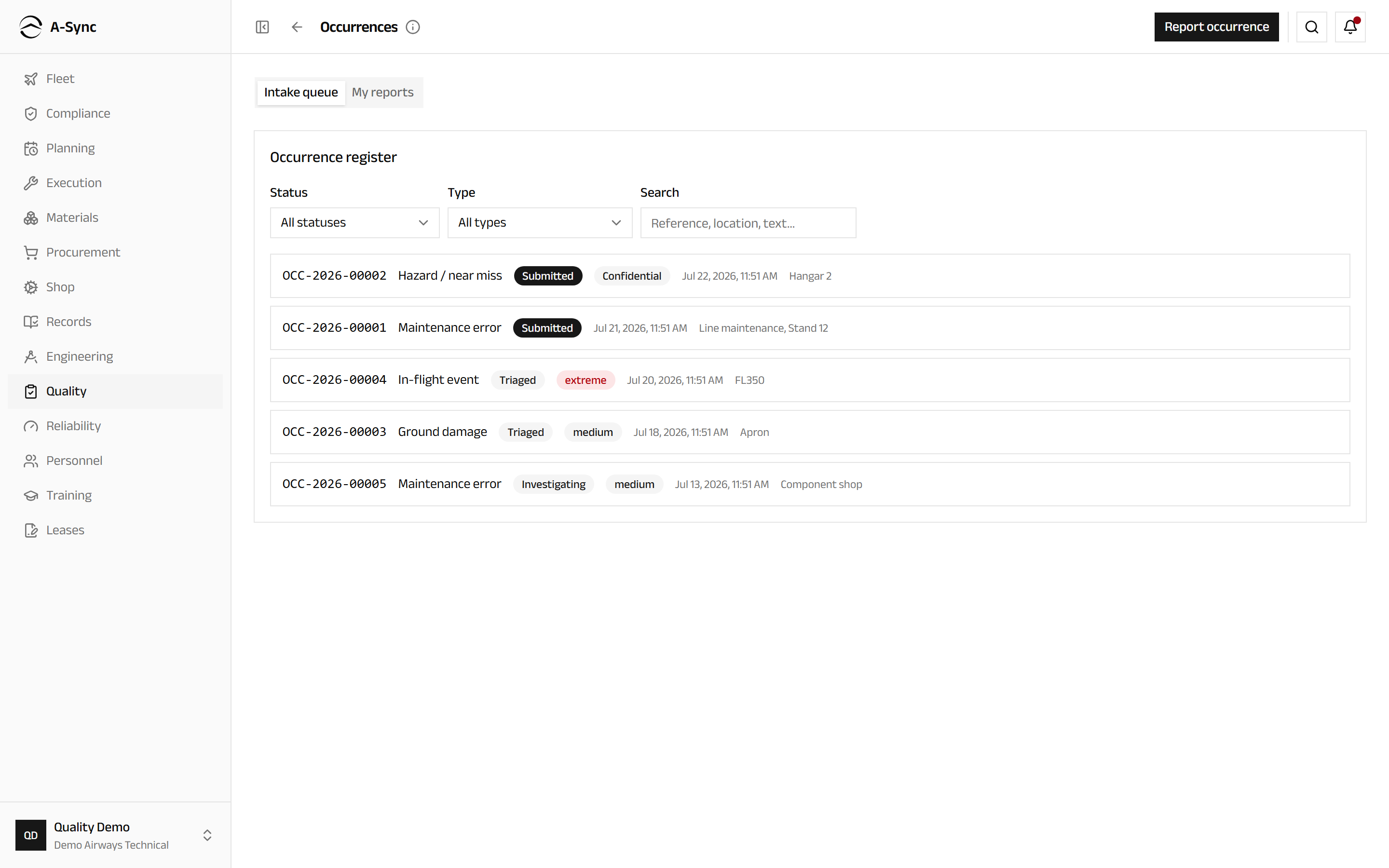1389x868 pixels.
Task: Open the search magnifier button
Action: pos(1311,27)
